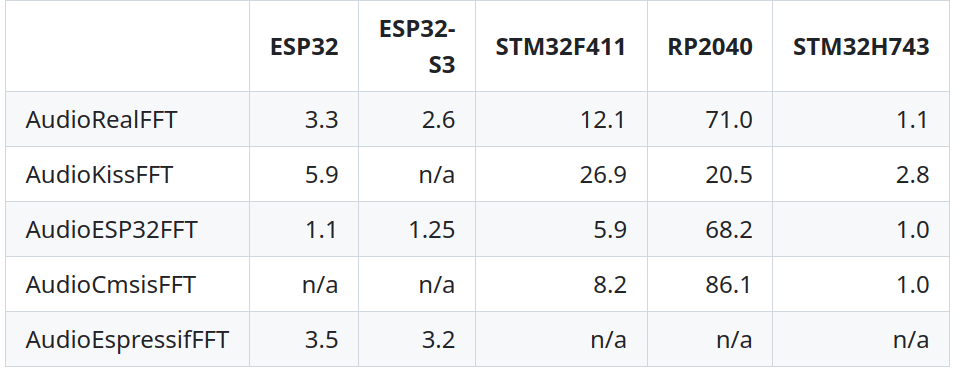
Task: Select the AudioRealFFT row label
Action: coord(101,119)
